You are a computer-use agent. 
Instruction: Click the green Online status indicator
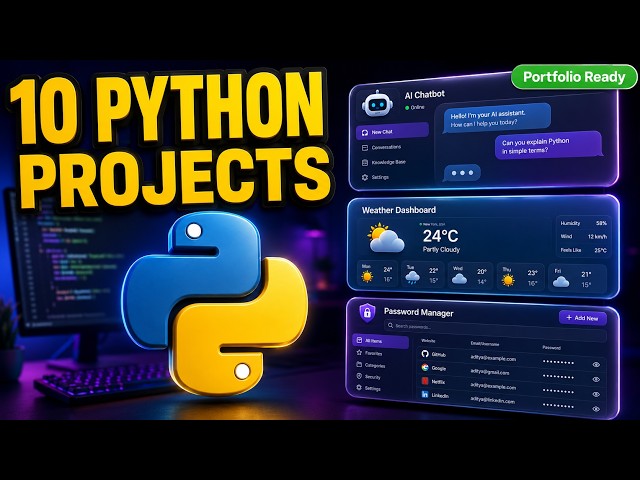pyautogui.click(x=407, y=108)
